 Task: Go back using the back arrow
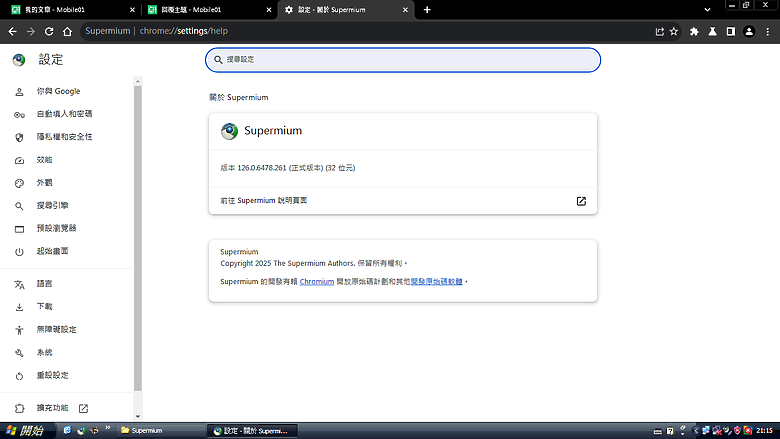tap(12, 31)
